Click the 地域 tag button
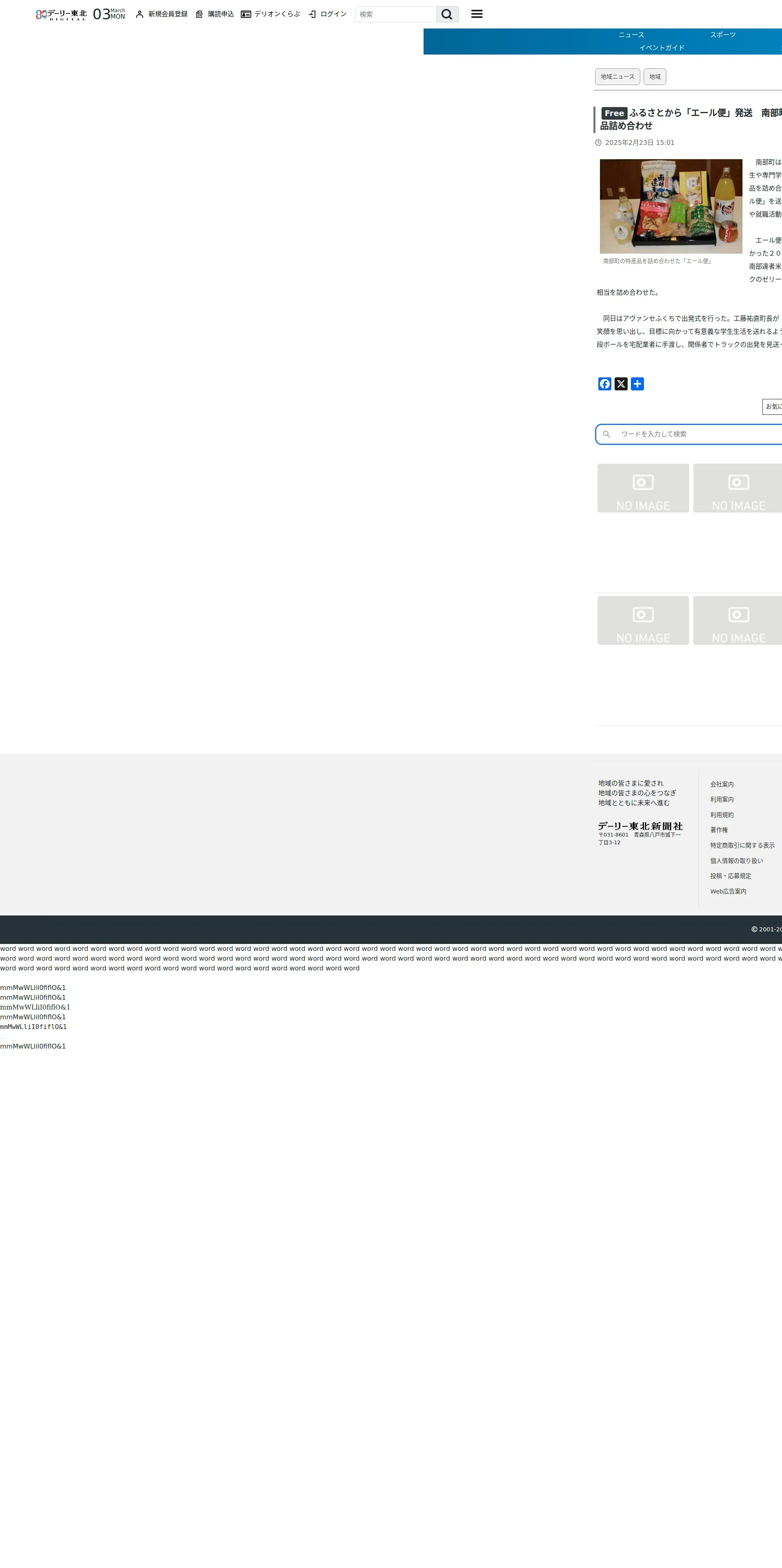This screenshot has height=1568, width=782. (x=654, y=77)
